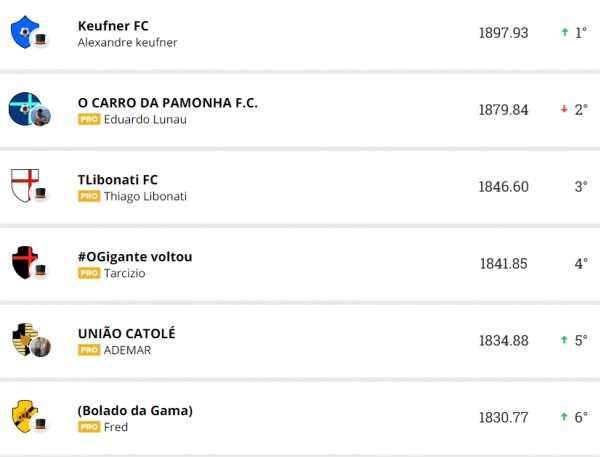Image resolution: width=600 pixels, height=457 pixels.
Task: Open #OGigante voltou team page
Action: point(135,257)
